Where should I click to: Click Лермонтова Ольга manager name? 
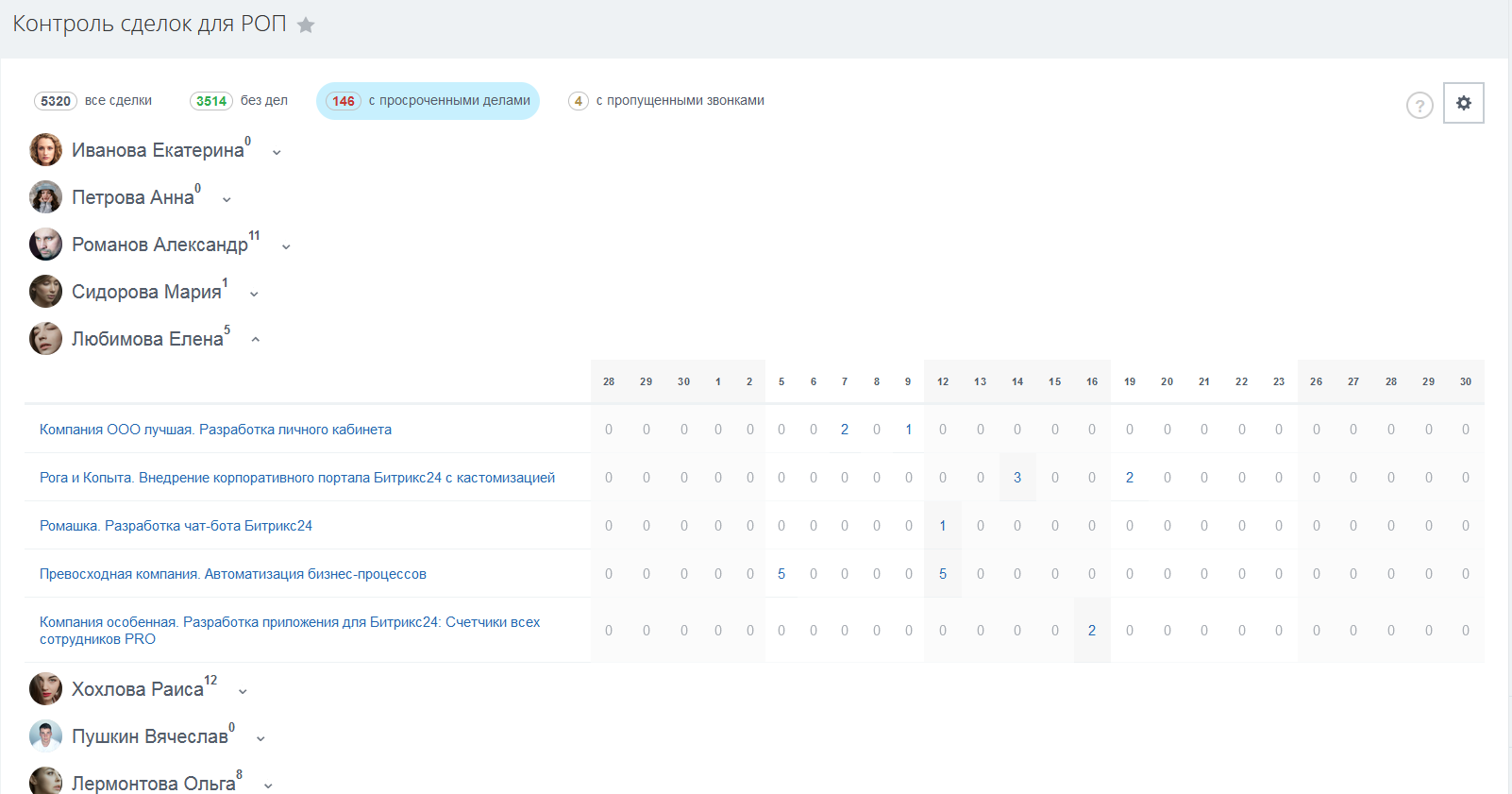pos(153,784)
